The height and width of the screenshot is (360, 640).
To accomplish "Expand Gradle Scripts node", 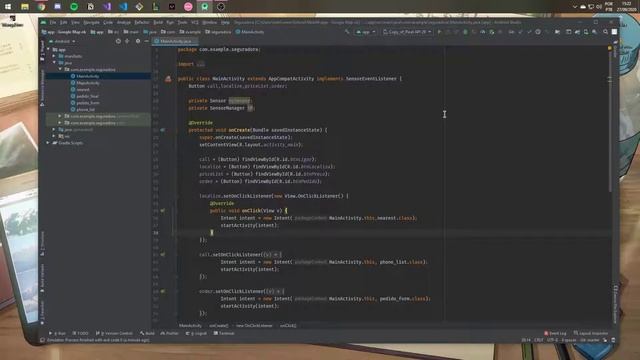I will pyautogui.click(x=49, y=143).
